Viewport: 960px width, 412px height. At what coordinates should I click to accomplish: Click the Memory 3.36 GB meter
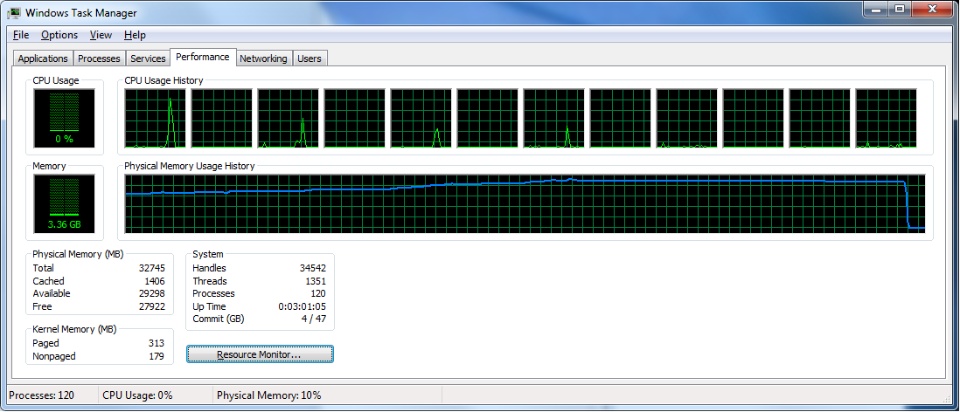point(64,204)
